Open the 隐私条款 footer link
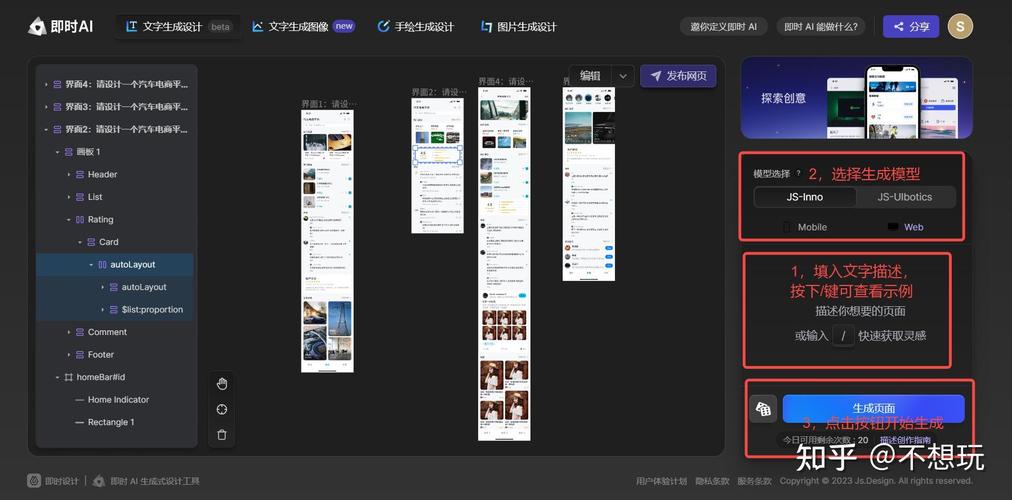Screen dimensions: 1012x500 pyautogui.click(x=713, y=481)
